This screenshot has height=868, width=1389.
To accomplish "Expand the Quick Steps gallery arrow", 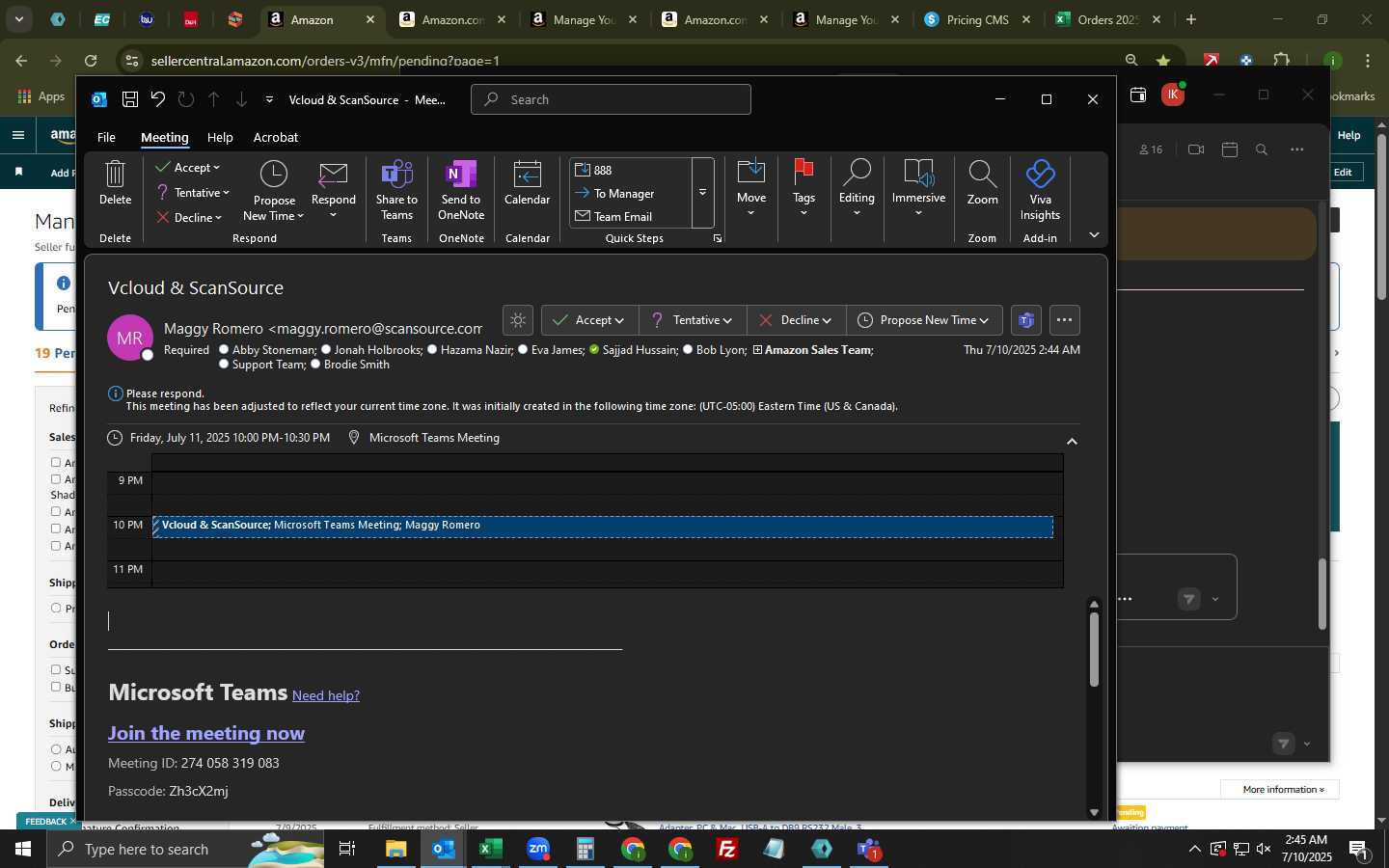I will tap(703, 193).
